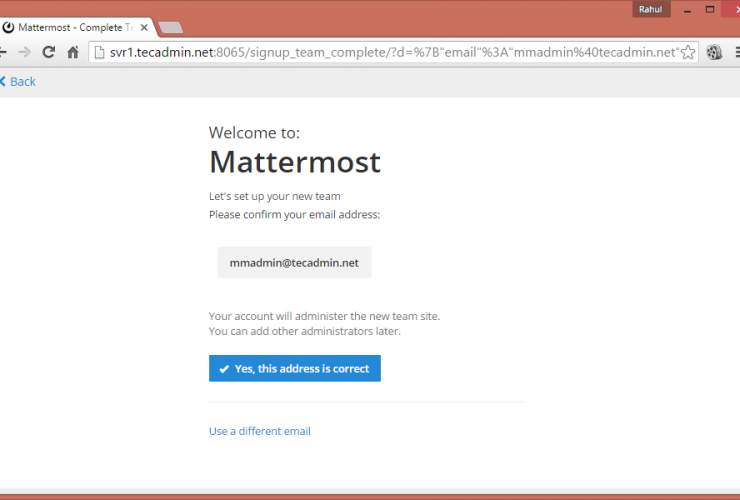Maximize the browser window
Screen dimensions: 740x500
click(x=709, y=9)
